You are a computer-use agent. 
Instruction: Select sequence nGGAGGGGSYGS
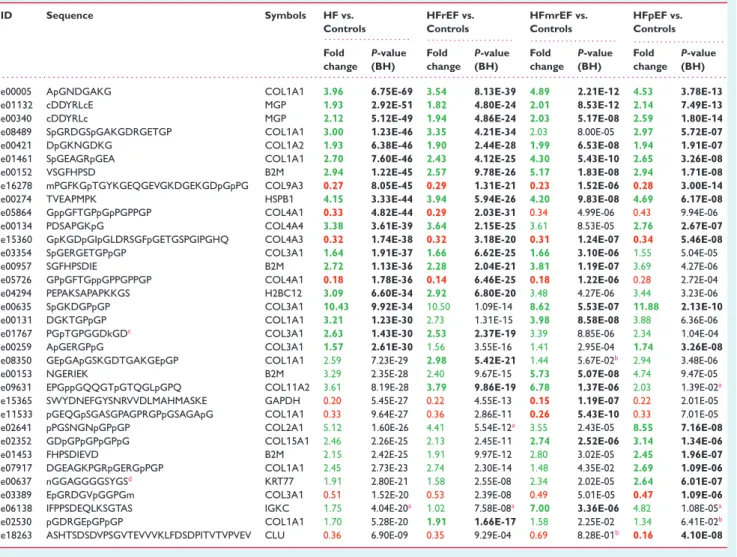[x=87, y=482]
